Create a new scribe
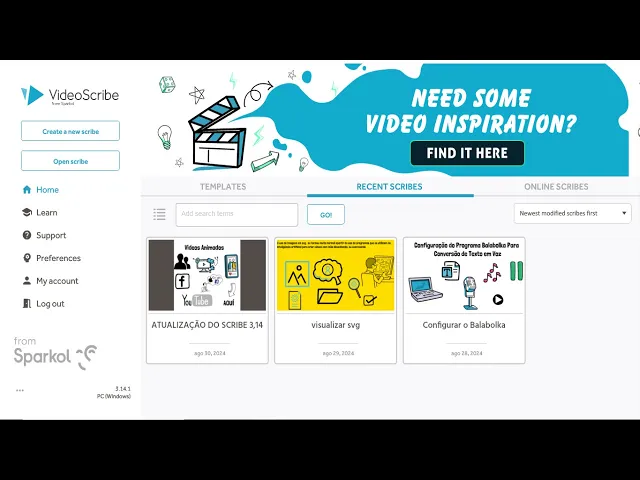 [x=70, y=131]
